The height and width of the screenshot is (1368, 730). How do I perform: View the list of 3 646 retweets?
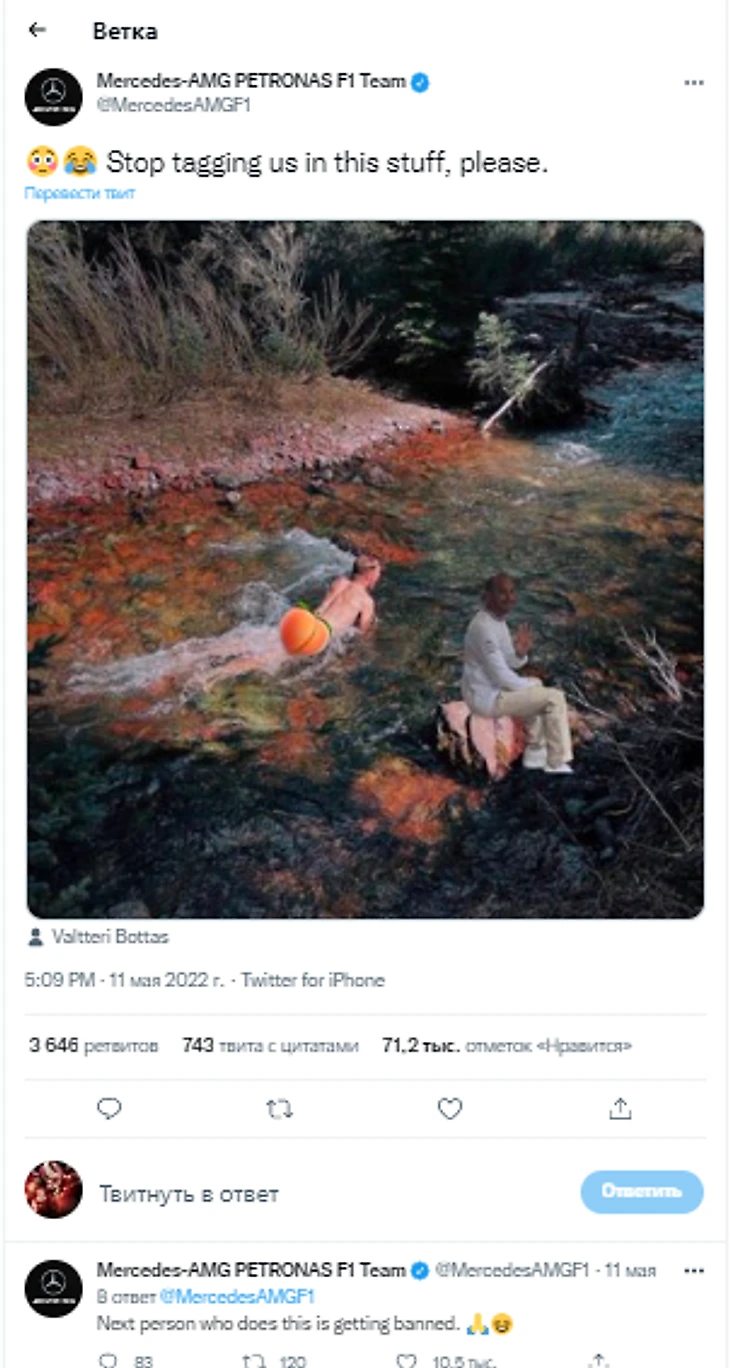94,1046
